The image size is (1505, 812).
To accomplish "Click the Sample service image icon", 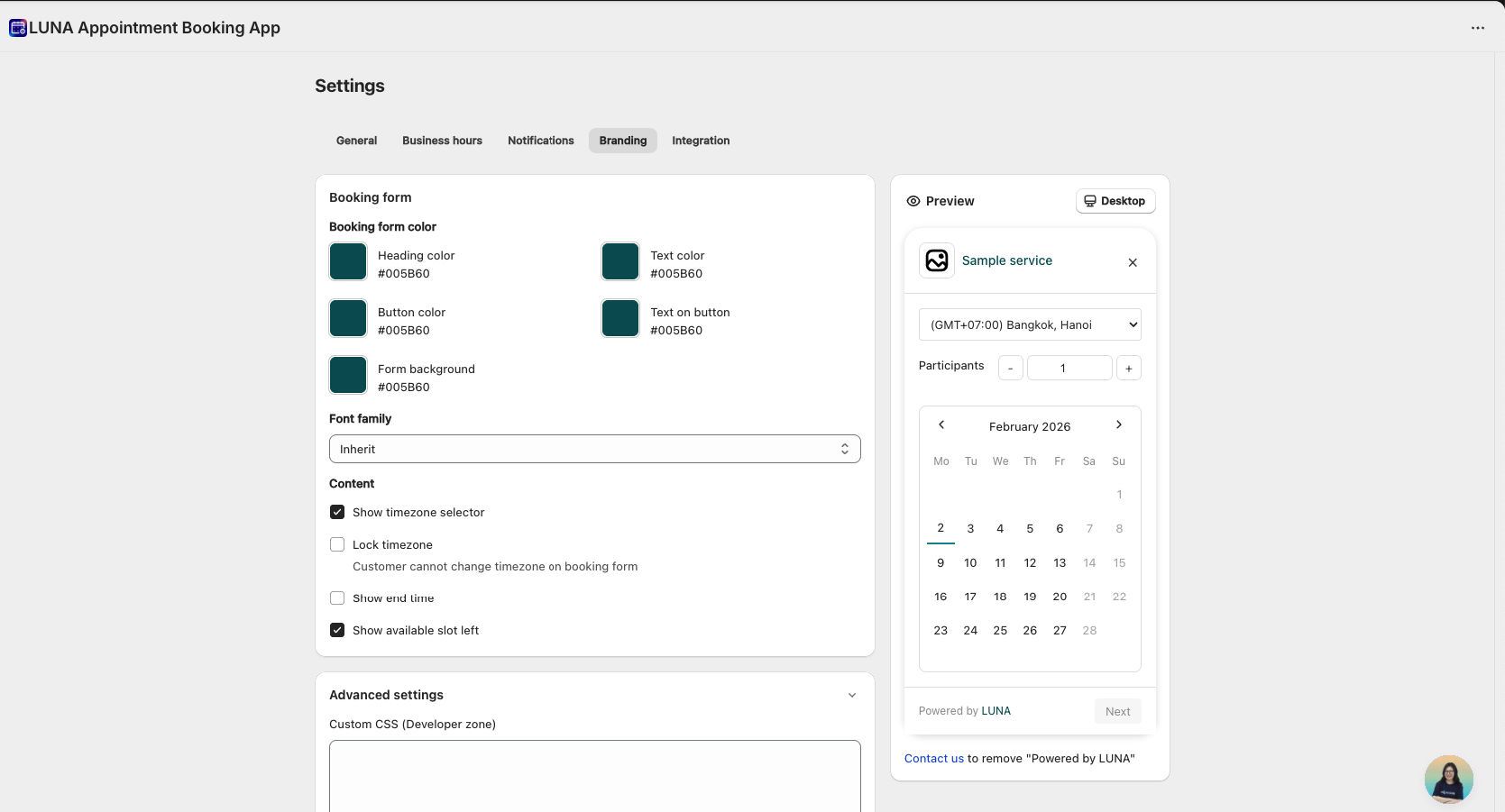I will point(937,260).
